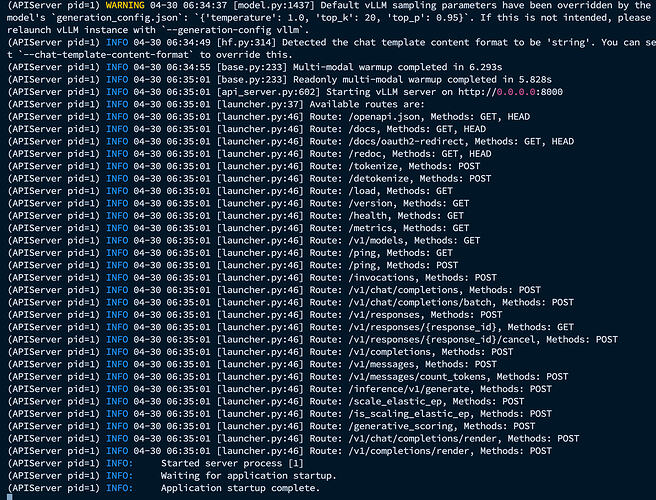656x500 pixels.
Task: Click the '/v1/chat/completions/batch' route text
Action: pos(420,303)
